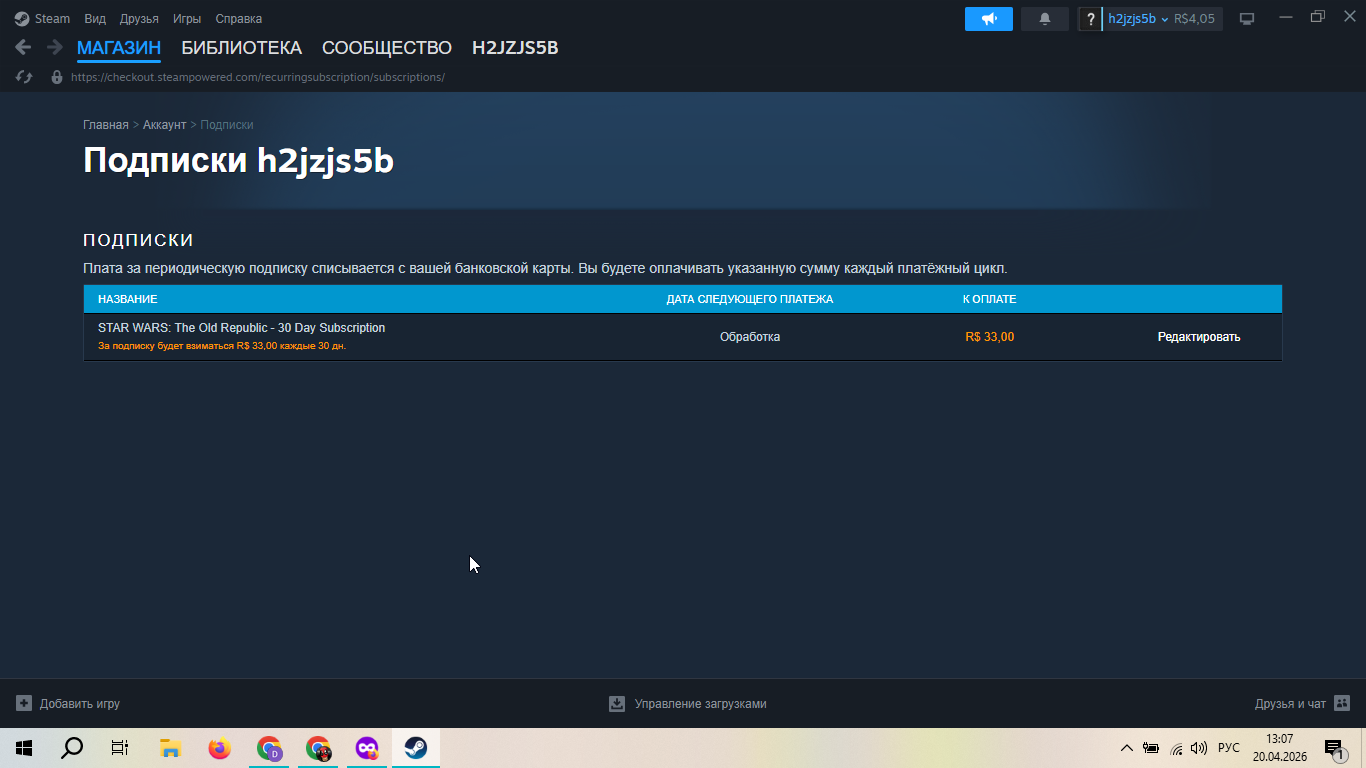1366x768 pixels.
Task: Click the Add a game plus icon
Action: coord(24,704)
